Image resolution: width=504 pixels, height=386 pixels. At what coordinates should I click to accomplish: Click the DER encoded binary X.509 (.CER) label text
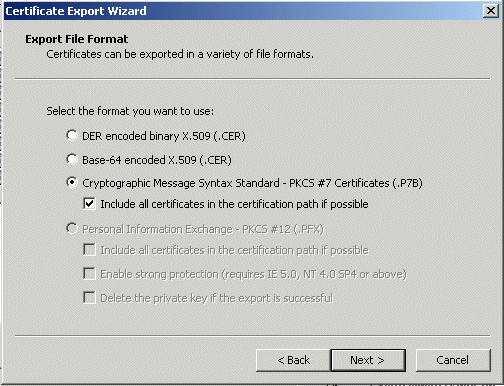pos(164,136)
